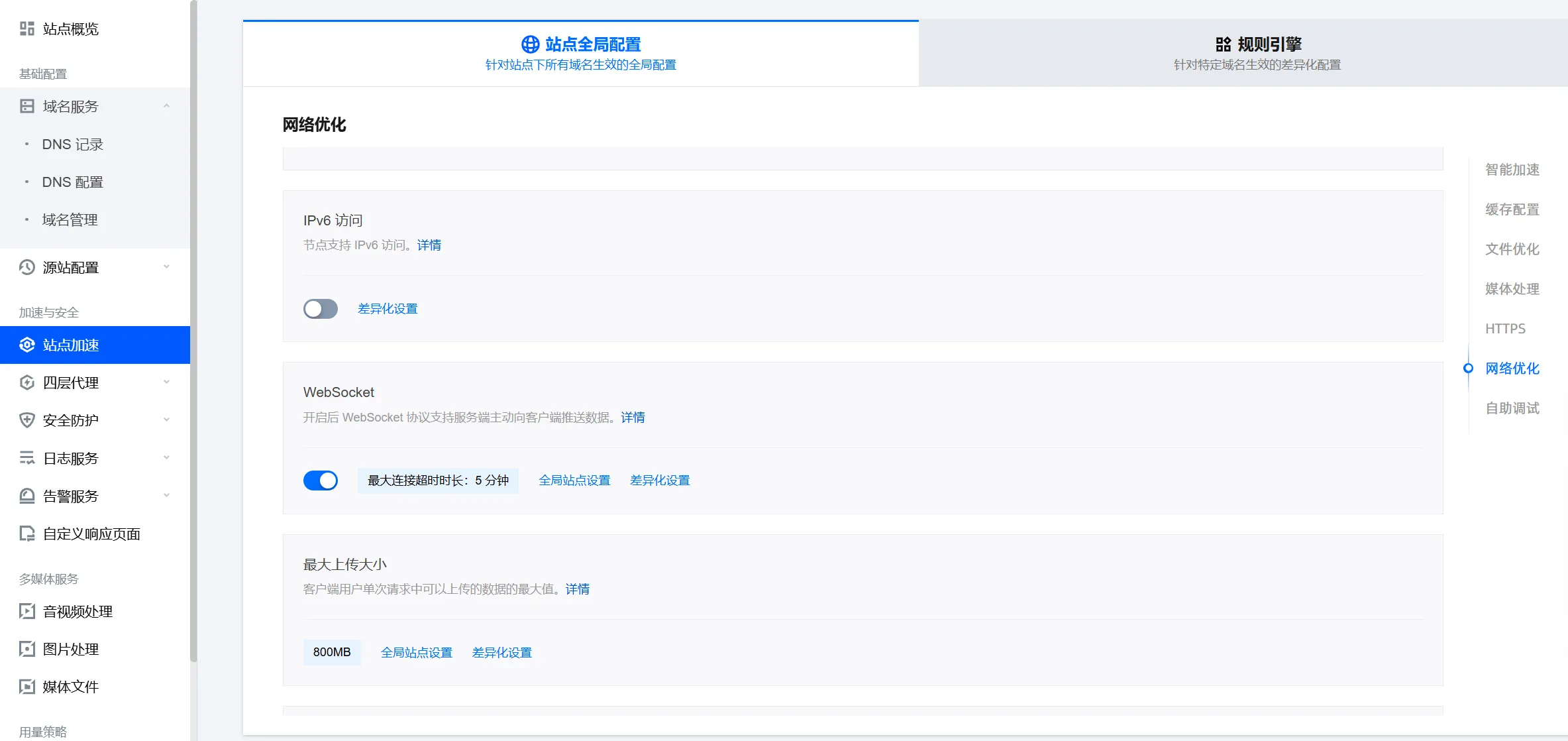This screenshot has width=1568, height=741.
Task: Click the 日志服务 list icon
Action: click(x=26, y=457)
